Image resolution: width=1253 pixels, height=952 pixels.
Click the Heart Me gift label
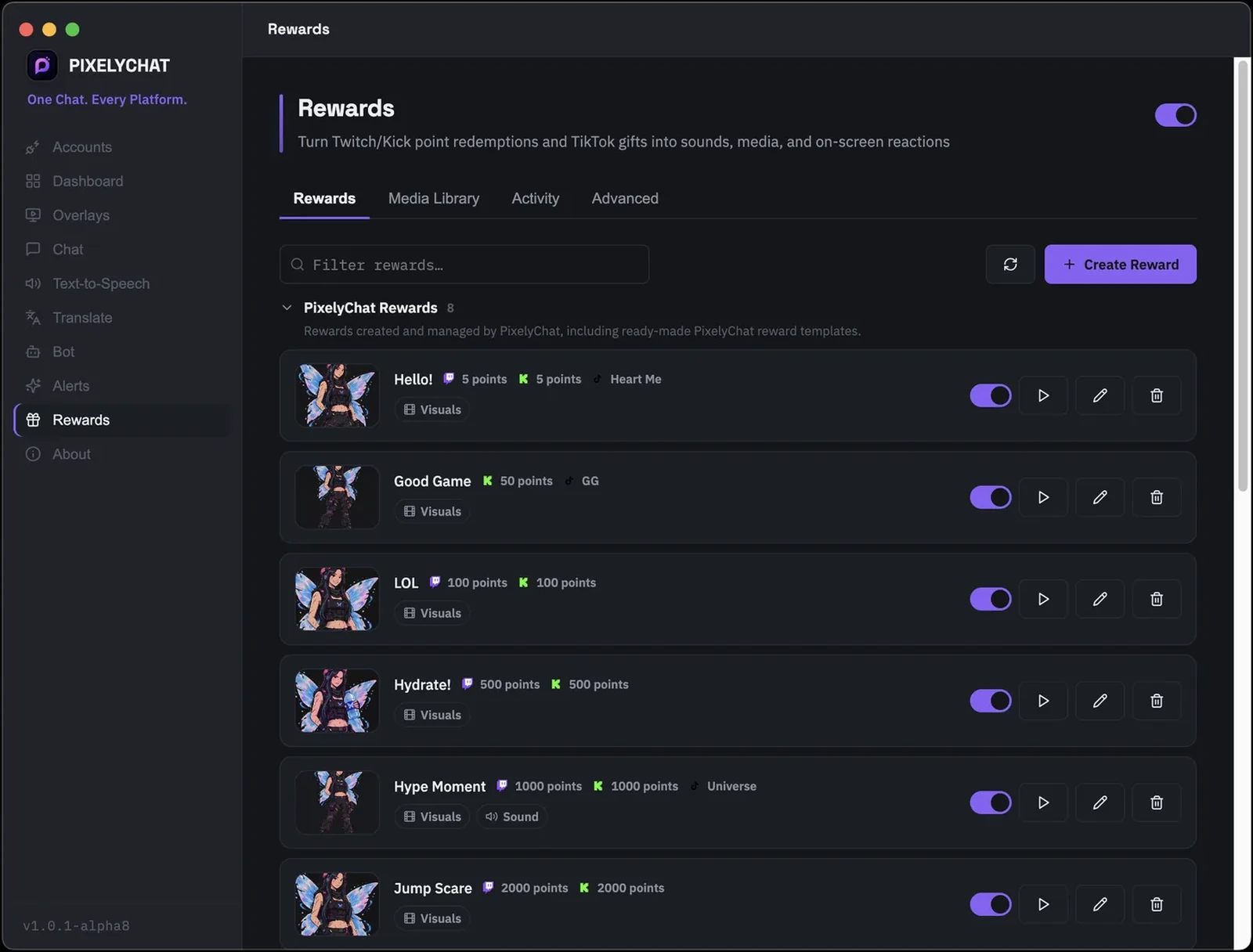tap(635, 379)
